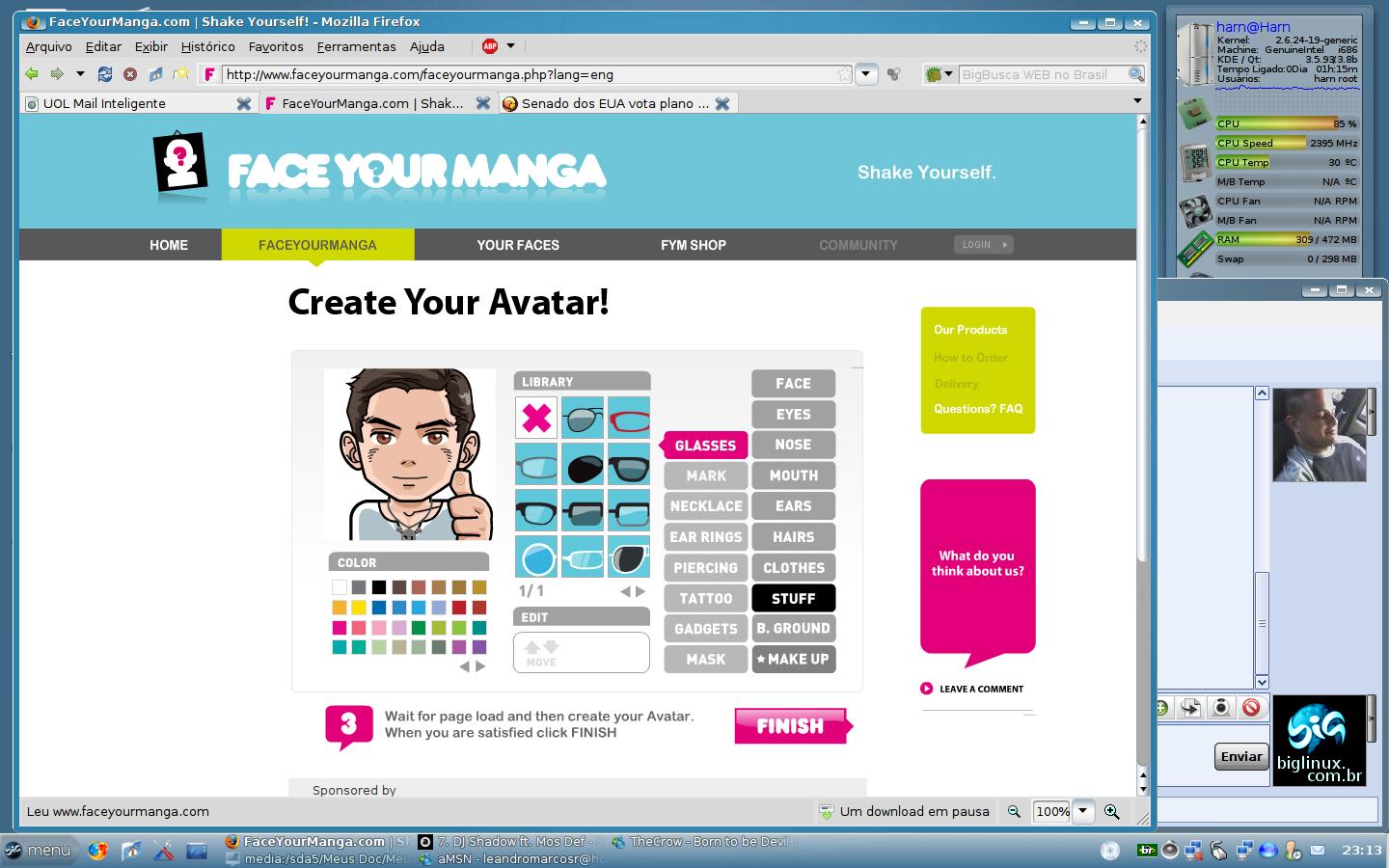Open the Favoritos menu

pos(276,46)
